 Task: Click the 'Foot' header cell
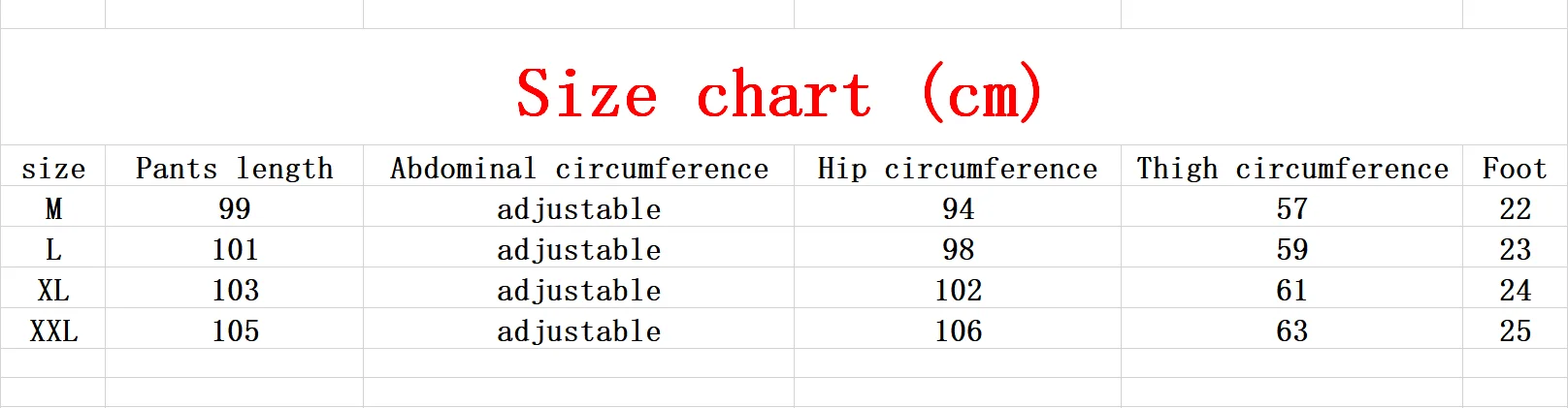(1515, 166)
